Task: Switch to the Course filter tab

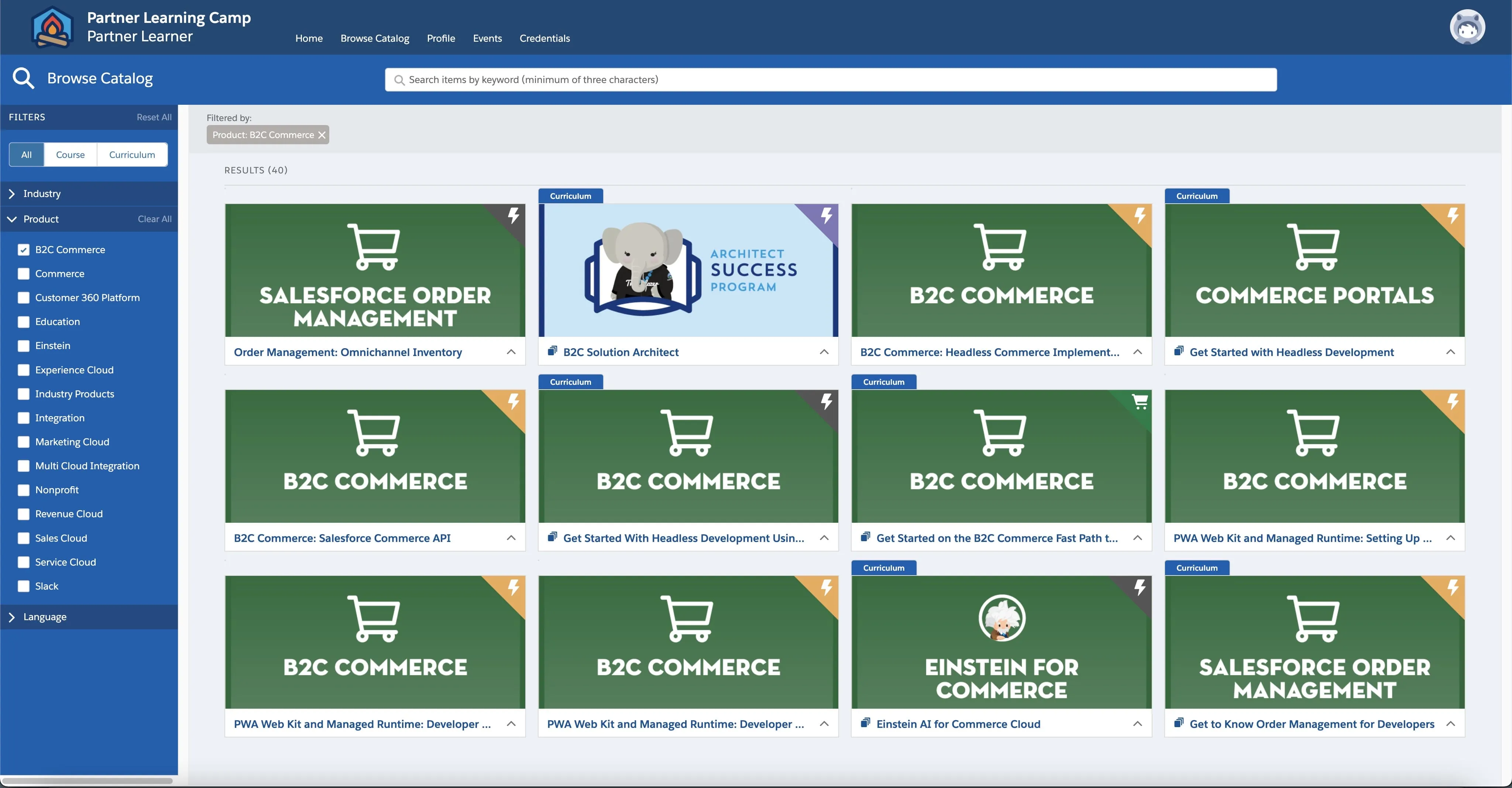Action: pyautogui.click(x=71, y=154)
